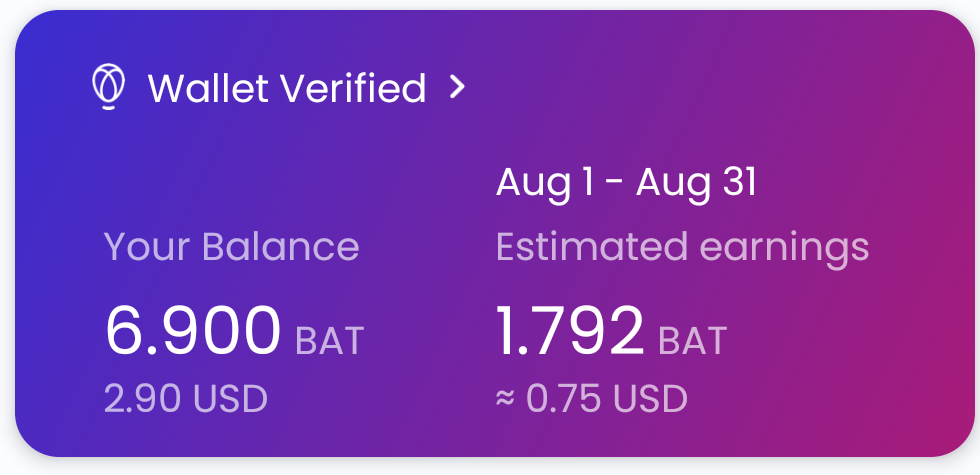
Task: Click the Aug 1 - Aug 31 date range
Action: point(626,183)
